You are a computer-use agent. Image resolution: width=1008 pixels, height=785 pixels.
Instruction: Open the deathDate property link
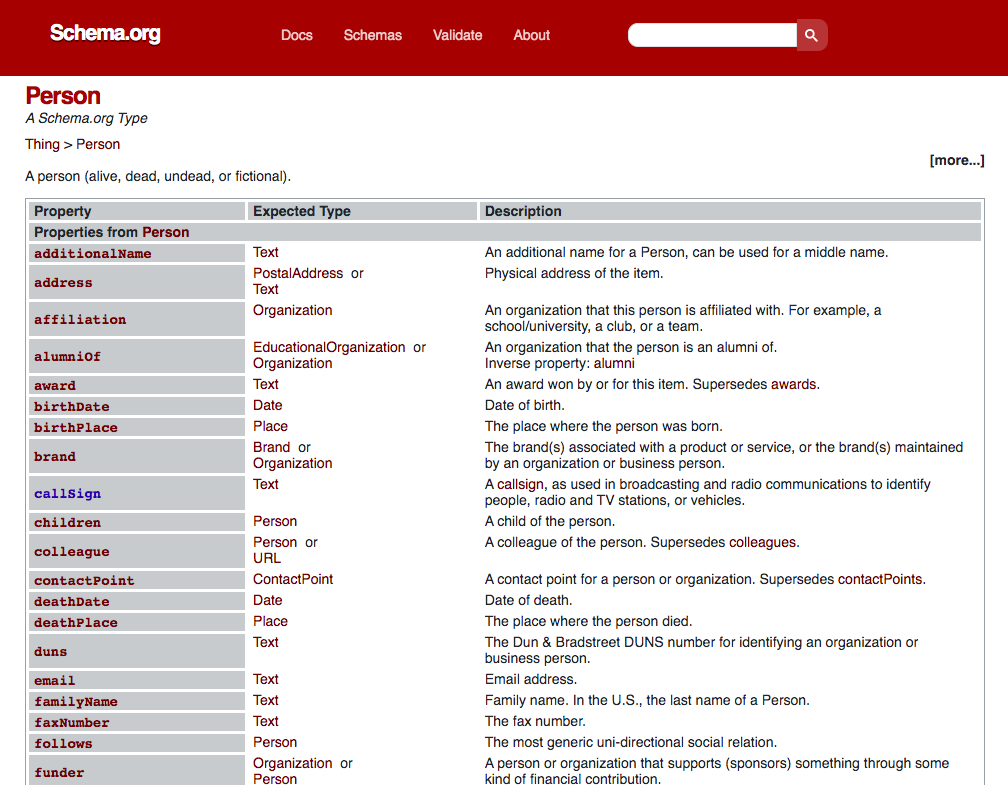[71, 602]
